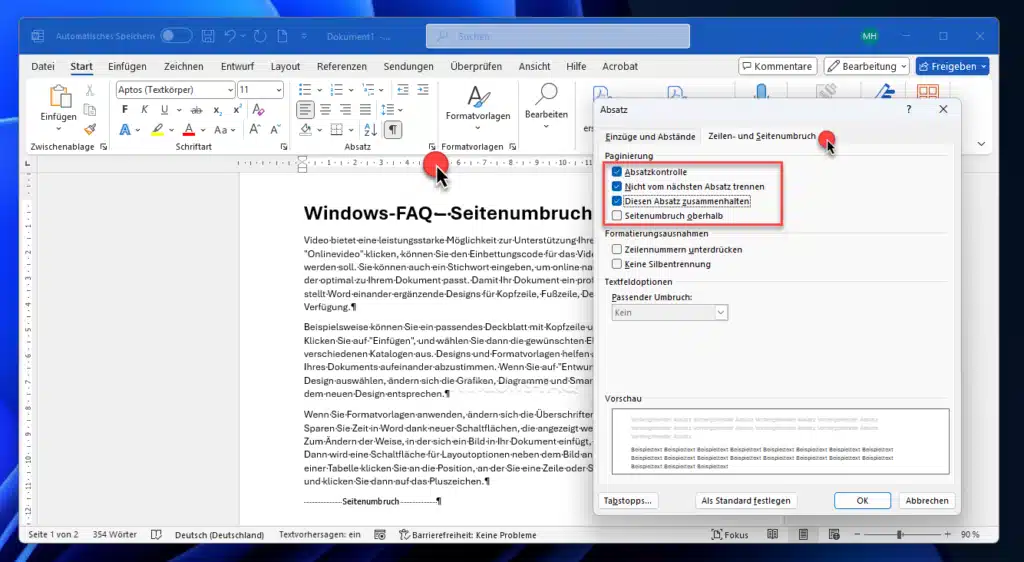Click the undo arrow icon
The image size is (1024, 562).
[x=230, y=37]
